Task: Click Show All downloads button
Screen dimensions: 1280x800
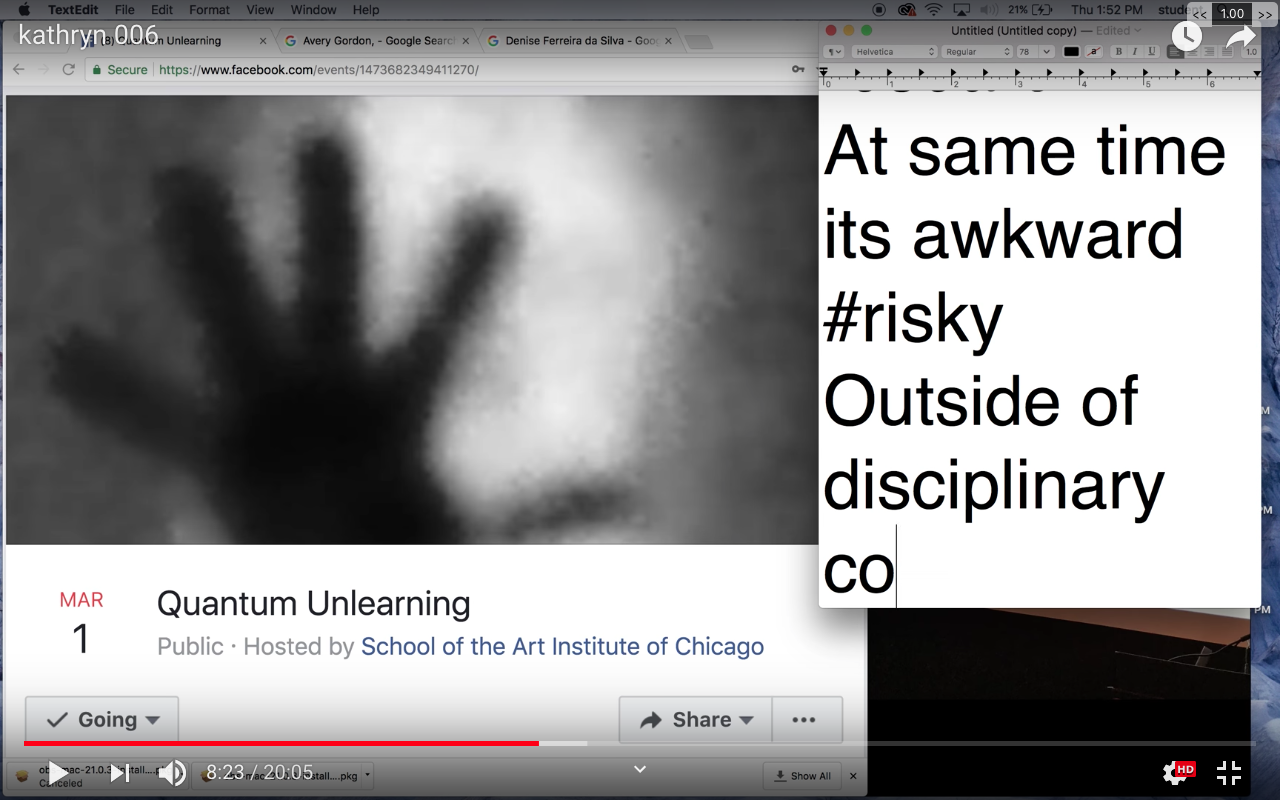Action: point(802,776)
